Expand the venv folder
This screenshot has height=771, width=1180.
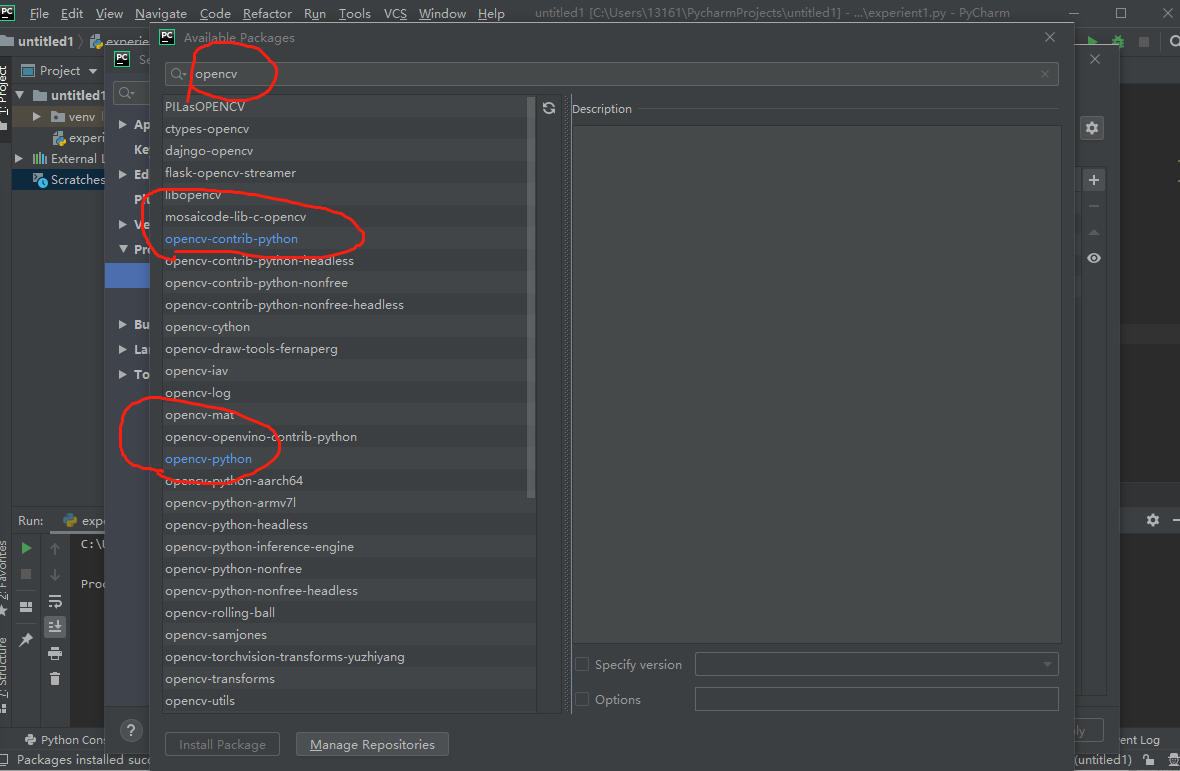(x=36, y=117)
